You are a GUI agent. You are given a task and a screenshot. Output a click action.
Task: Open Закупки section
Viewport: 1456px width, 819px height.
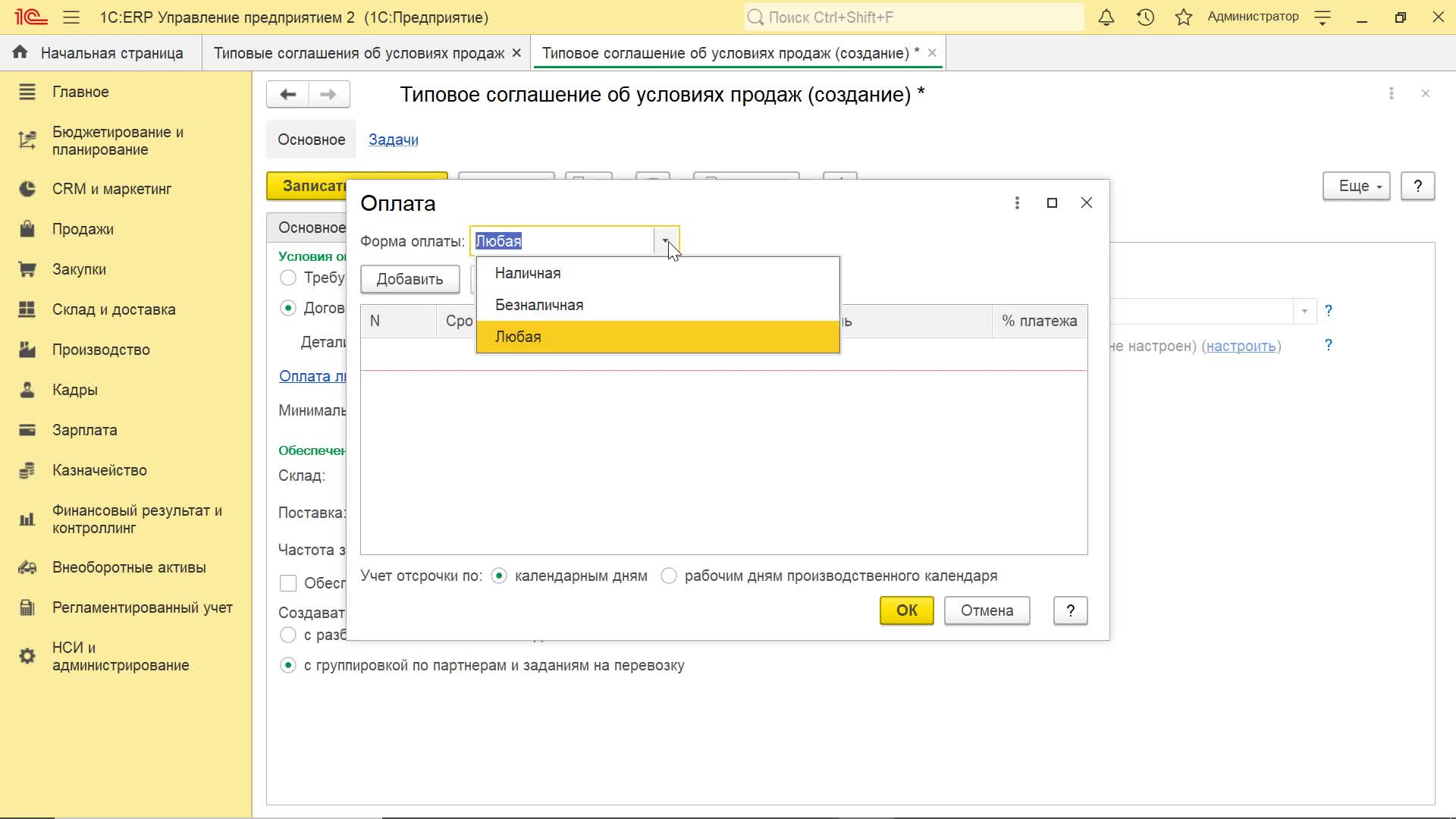126,269
